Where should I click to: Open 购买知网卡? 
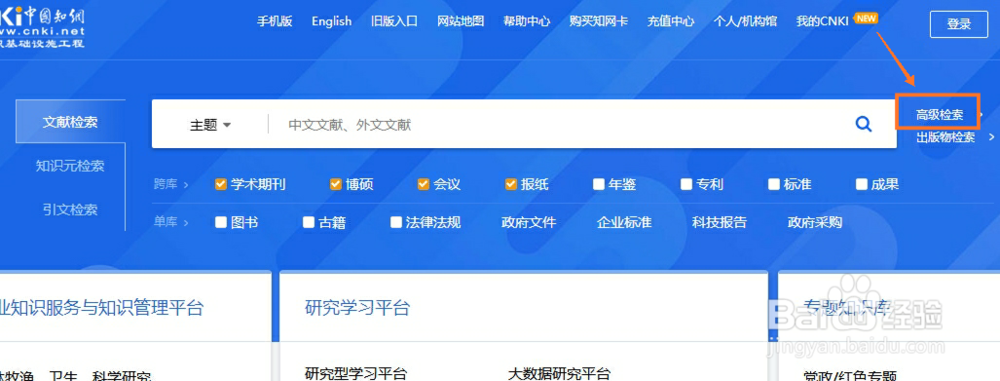[x=599, y=21]
